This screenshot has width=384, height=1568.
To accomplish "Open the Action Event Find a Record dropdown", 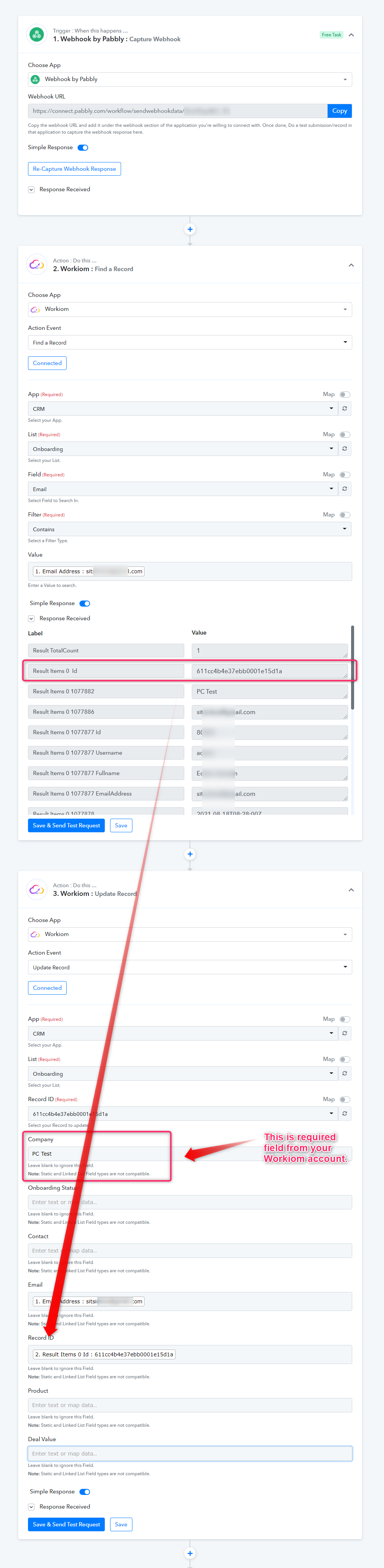I will click(190, 342).
